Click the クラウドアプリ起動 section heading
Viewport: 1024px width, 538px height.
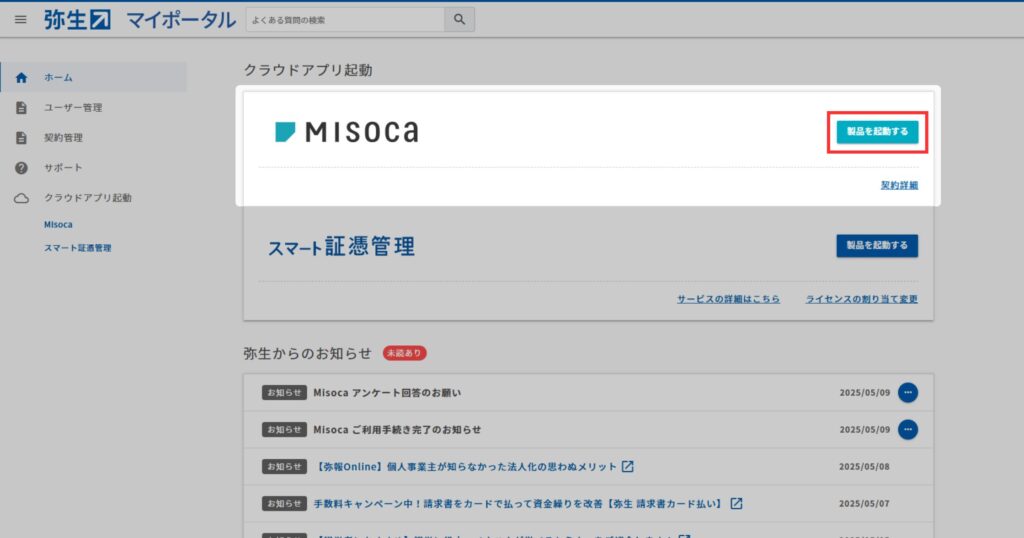308,70
